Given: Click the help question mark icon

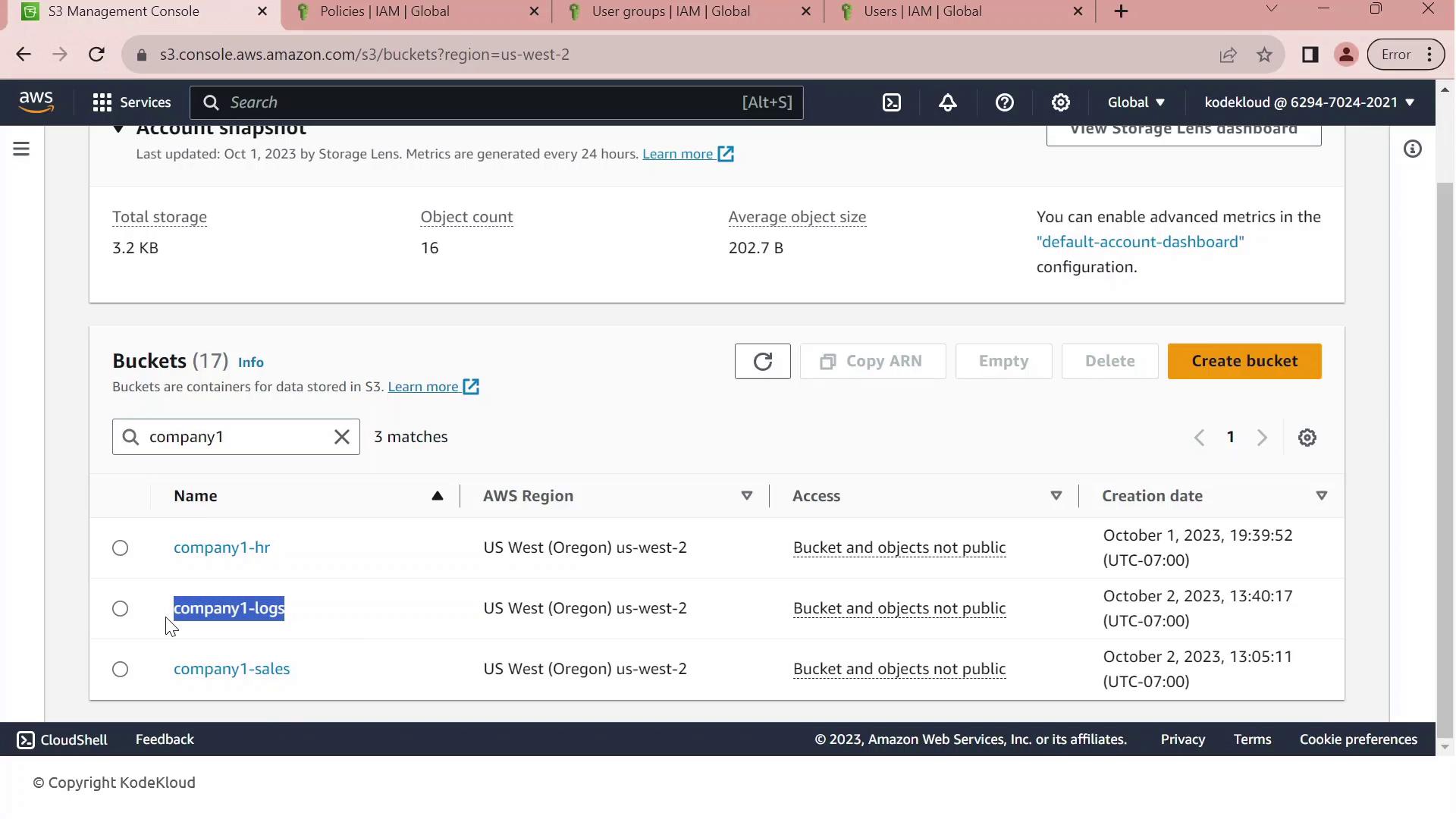Looking at the screenshot, I should (x=1004, y=102).
